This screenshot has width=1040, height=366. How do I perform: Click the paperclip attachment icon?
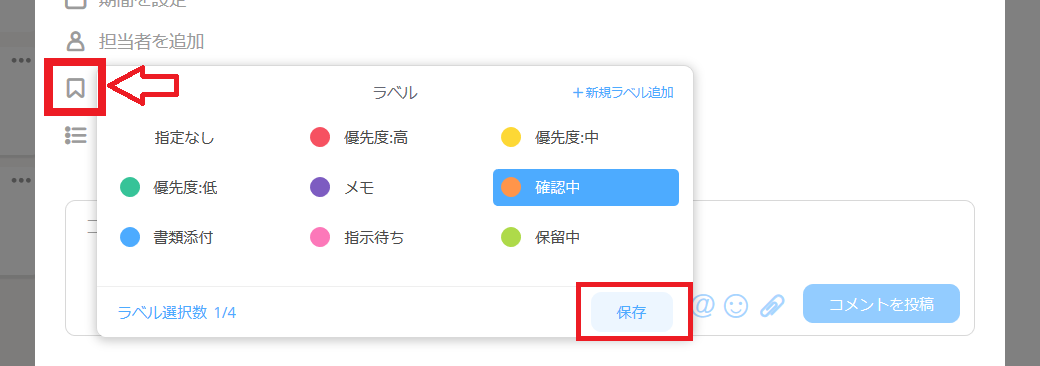[772, 305]
